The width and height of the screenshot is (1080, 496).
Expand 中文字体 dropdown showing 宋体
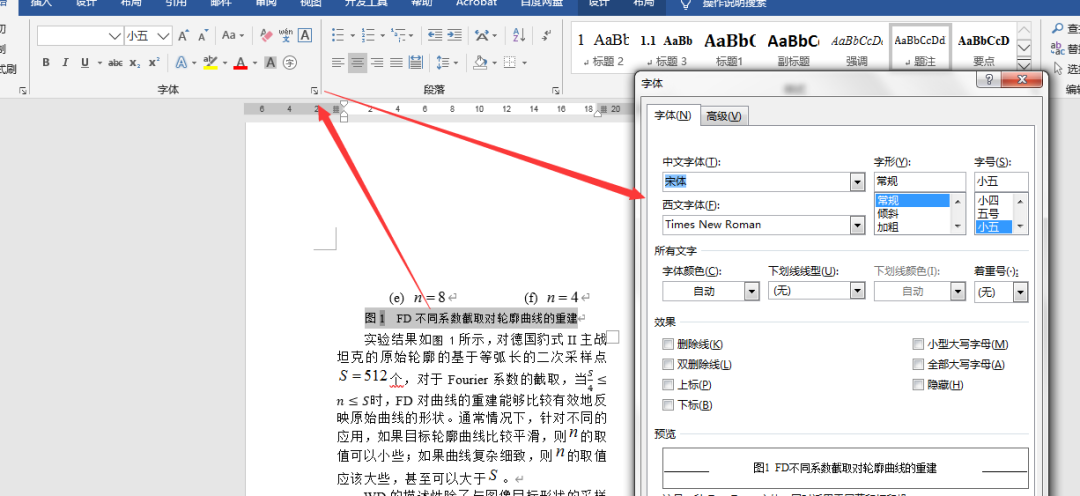coord(858,182)
